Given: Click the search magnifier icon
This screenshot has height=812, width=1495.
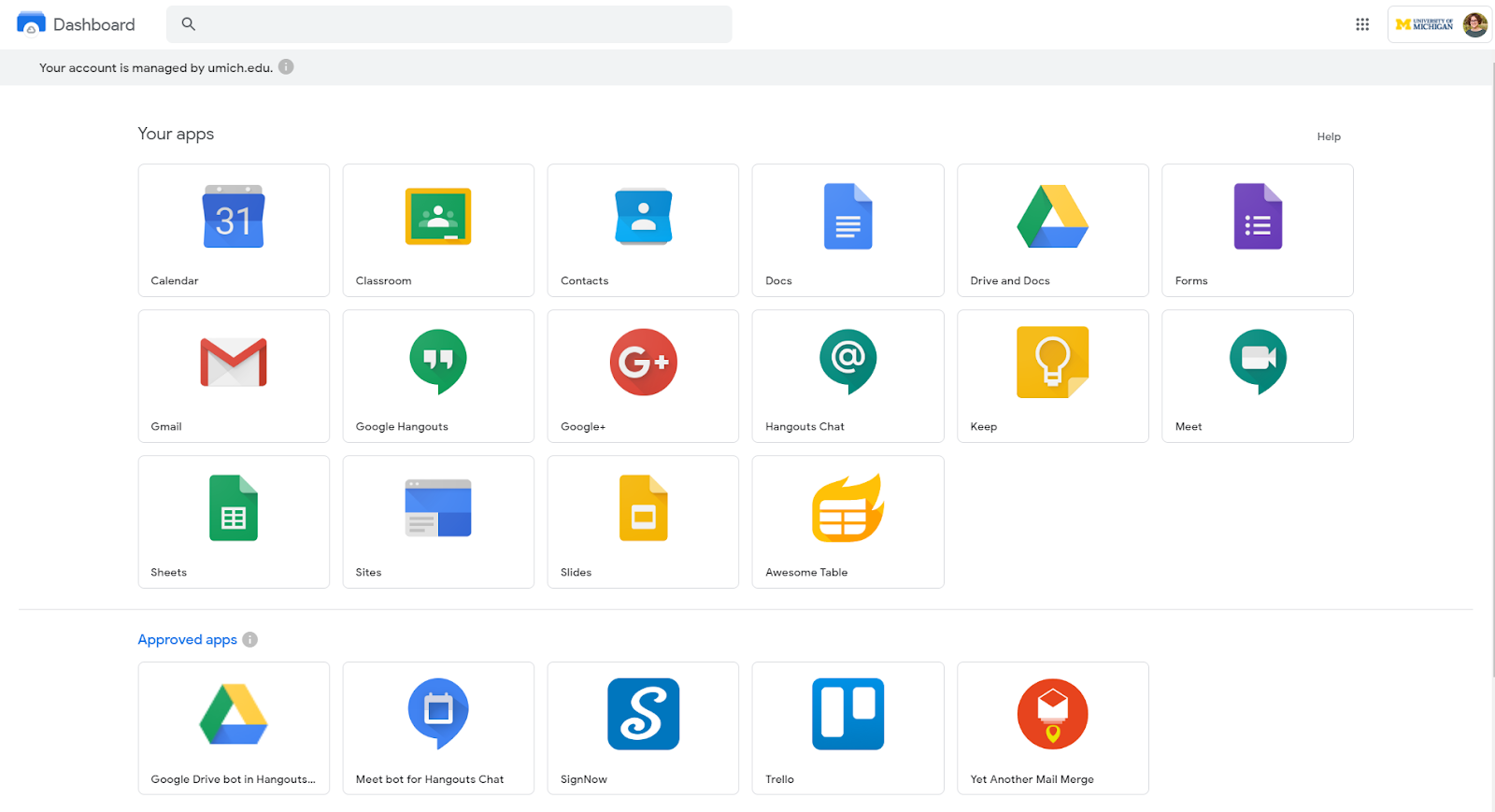Looking at the screenshot, I should (189, 24).
